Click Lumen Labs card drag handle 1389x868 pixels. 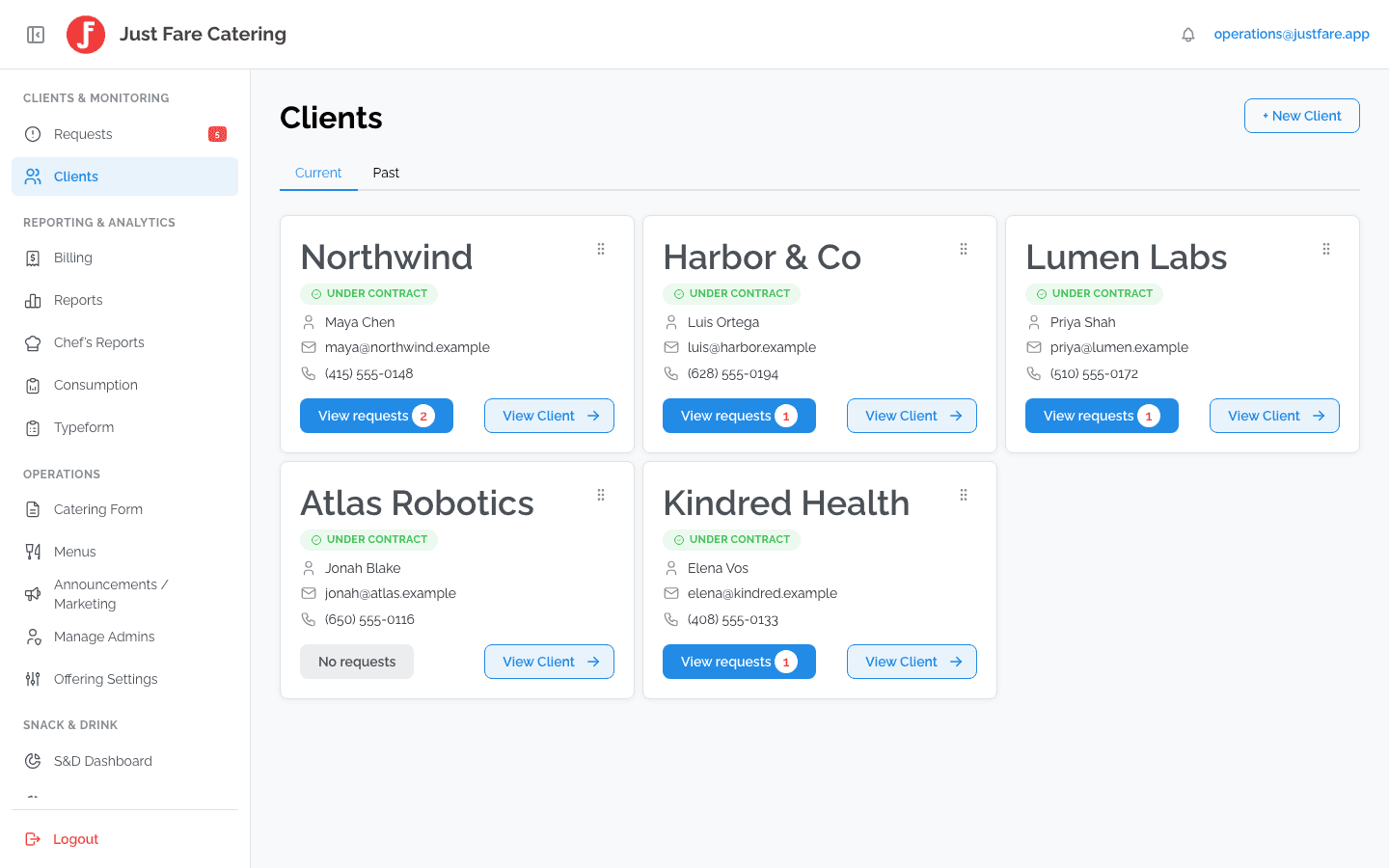point(1326,249)
